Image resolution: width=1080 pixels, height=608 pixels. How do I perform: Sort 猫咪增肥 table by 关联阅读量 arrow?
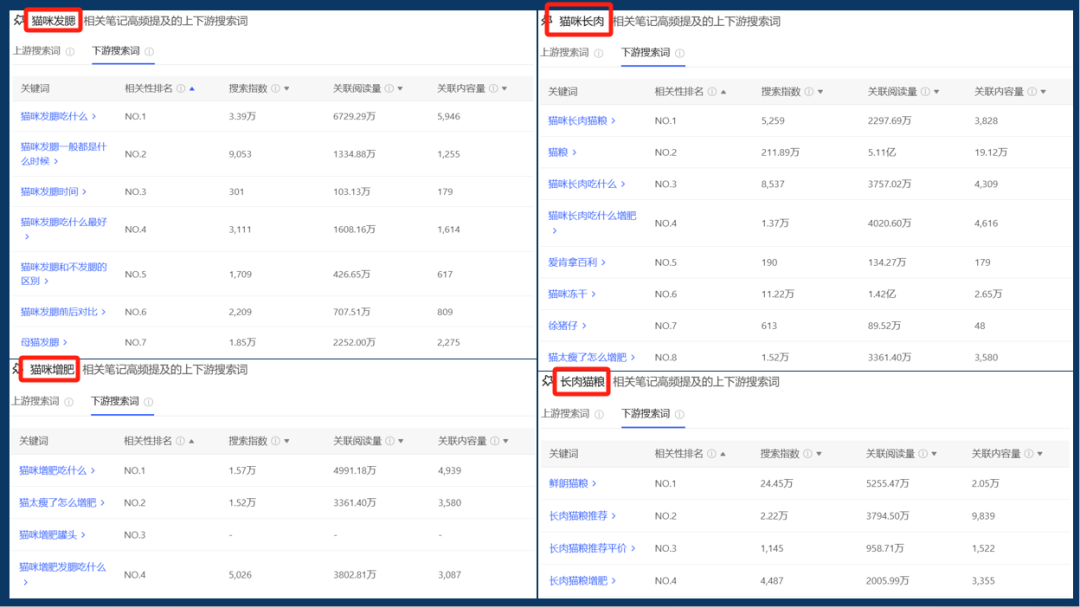(x=401, y=441)
